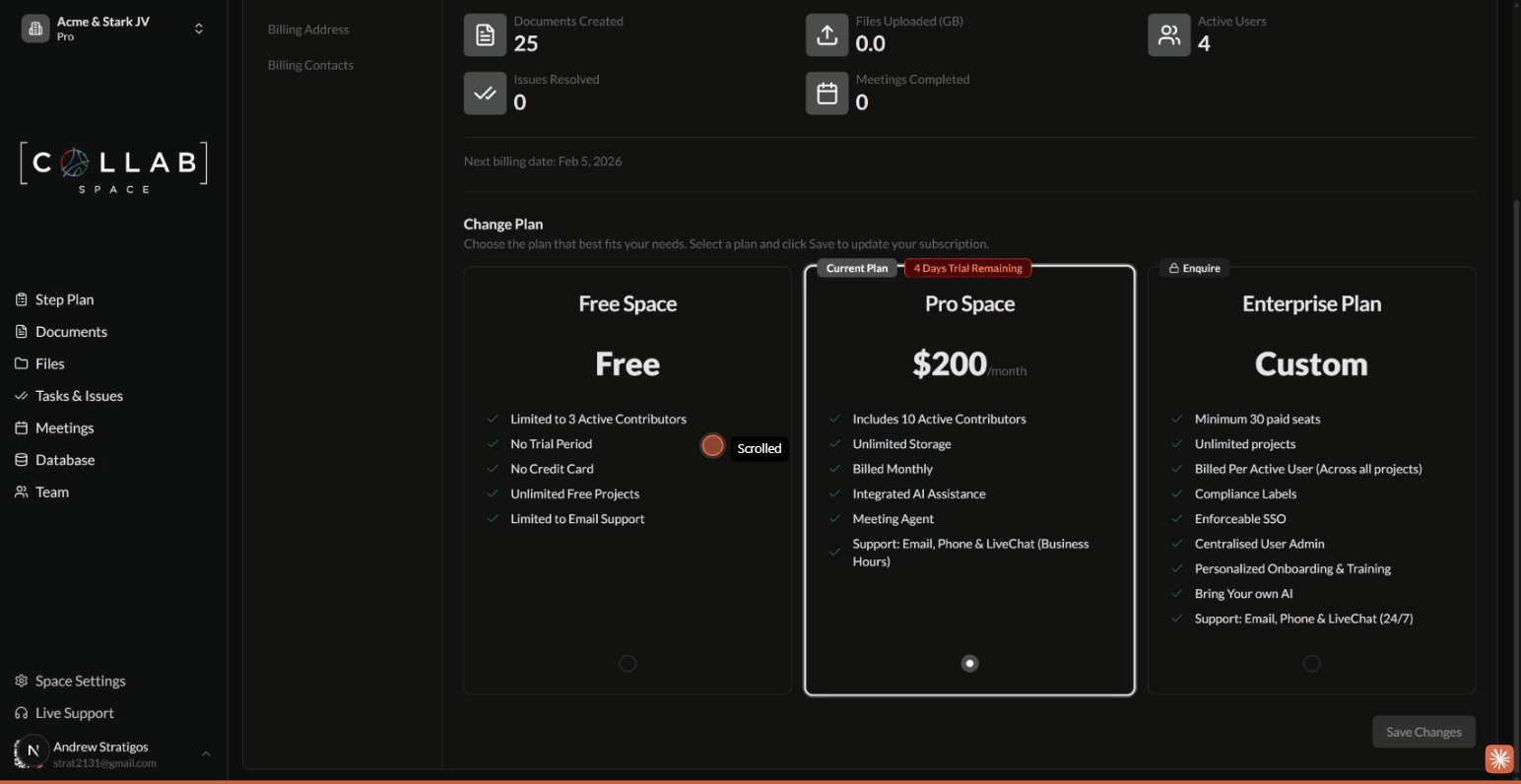This screenshot has width=1521, height=784.
Task: Click the Save Changes button
Action: click(x=1422, y=731)
